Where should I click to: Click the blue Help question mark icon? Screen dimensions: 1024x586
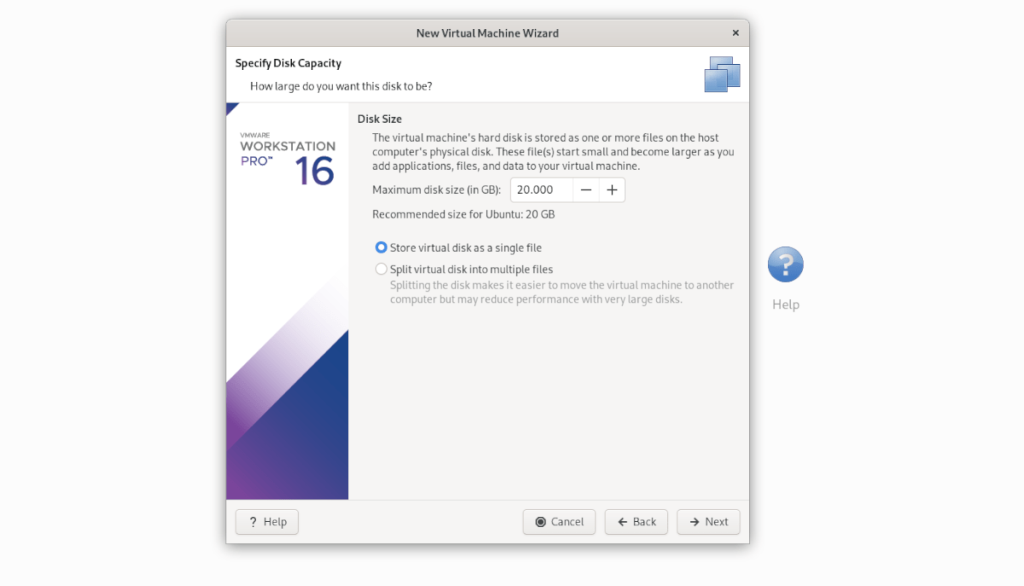[x=785, y=264]
